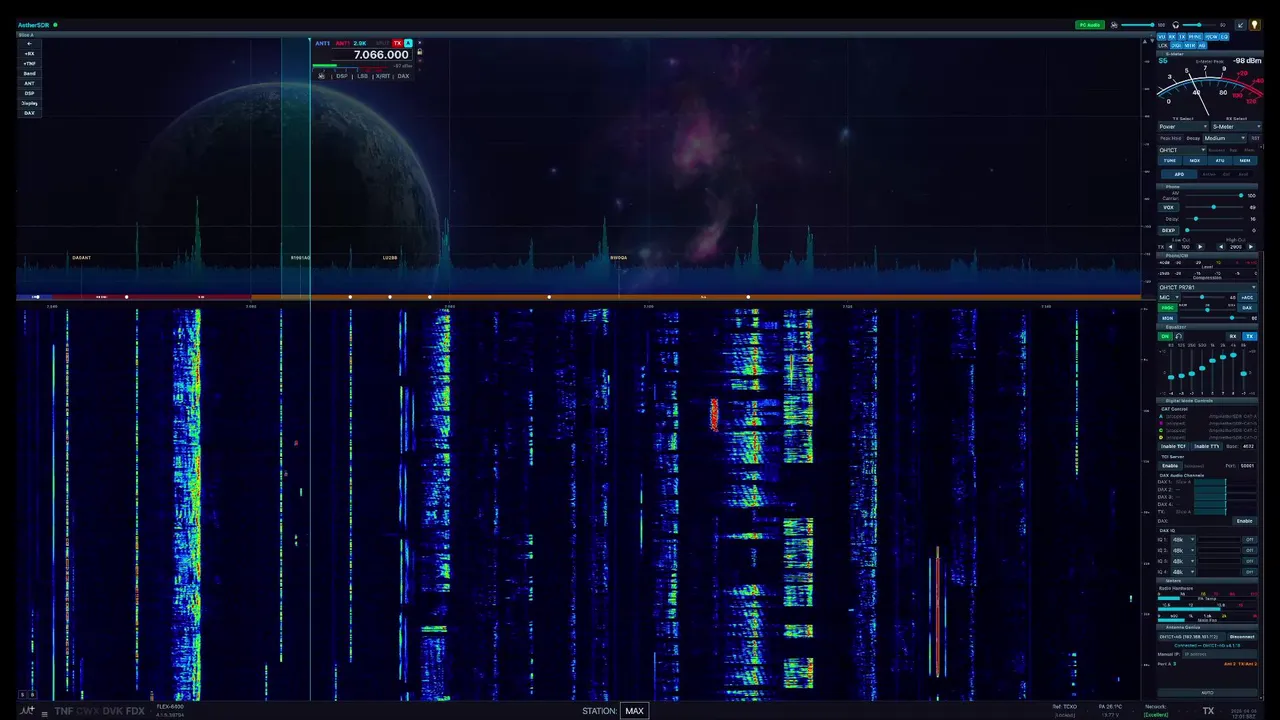Select the X/RIT tab under slice frequency

[383, 76]
